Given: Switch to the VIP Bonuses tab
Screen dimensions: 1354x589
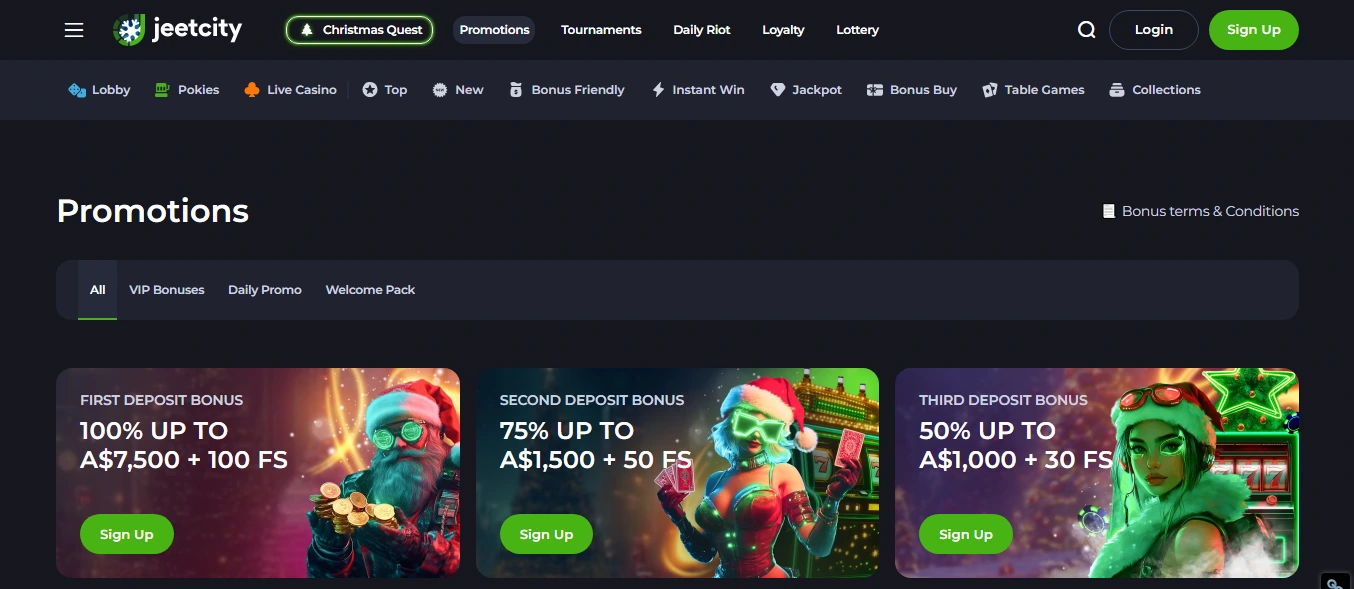Looking at the screenshot, I should [x=167, y=290].
